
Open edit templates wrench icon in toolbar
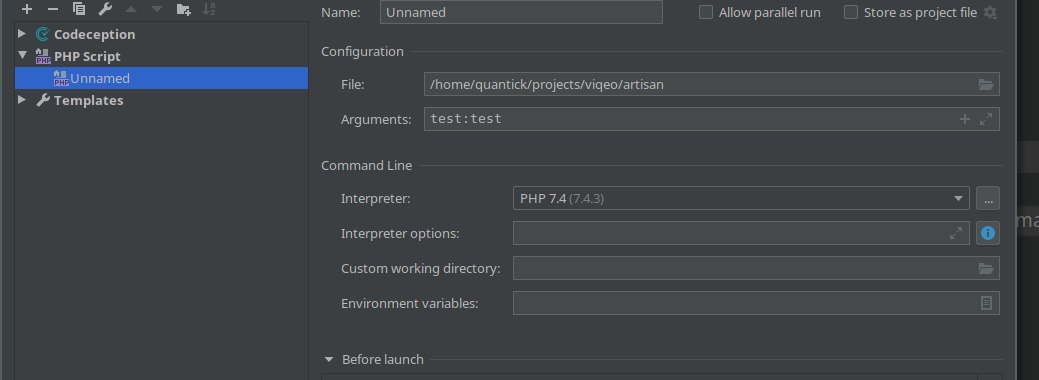pyautogui.click(x=105, y=9)
